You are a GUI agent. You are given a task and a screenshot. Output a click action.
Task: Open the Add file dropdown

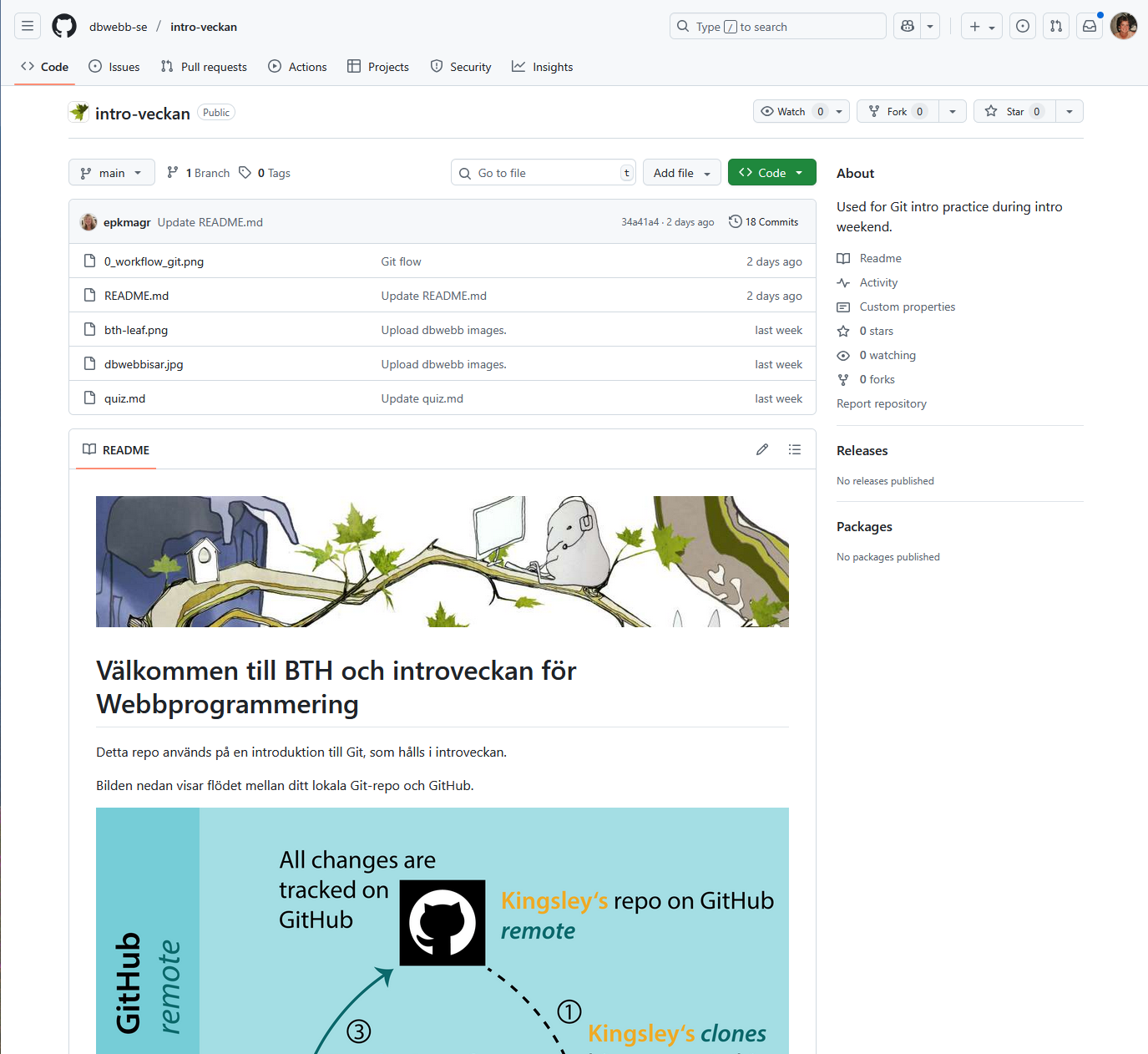682,173
